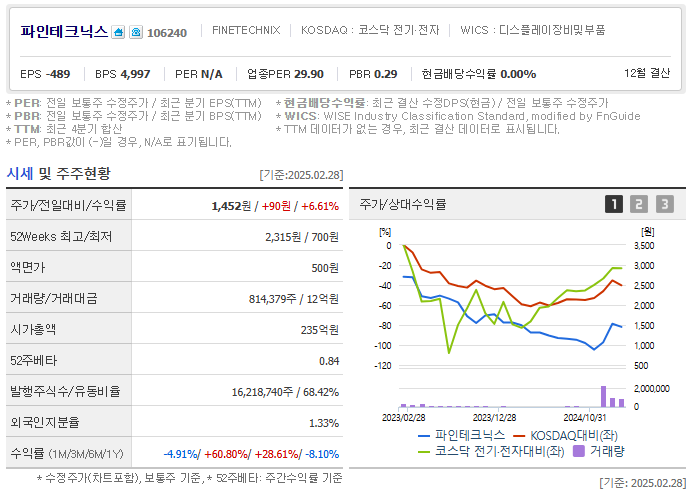The height and width of the screenshot is (491, 689).
Task: Click the 2023/12/28 x-axis date label
Action: [494, 417]
